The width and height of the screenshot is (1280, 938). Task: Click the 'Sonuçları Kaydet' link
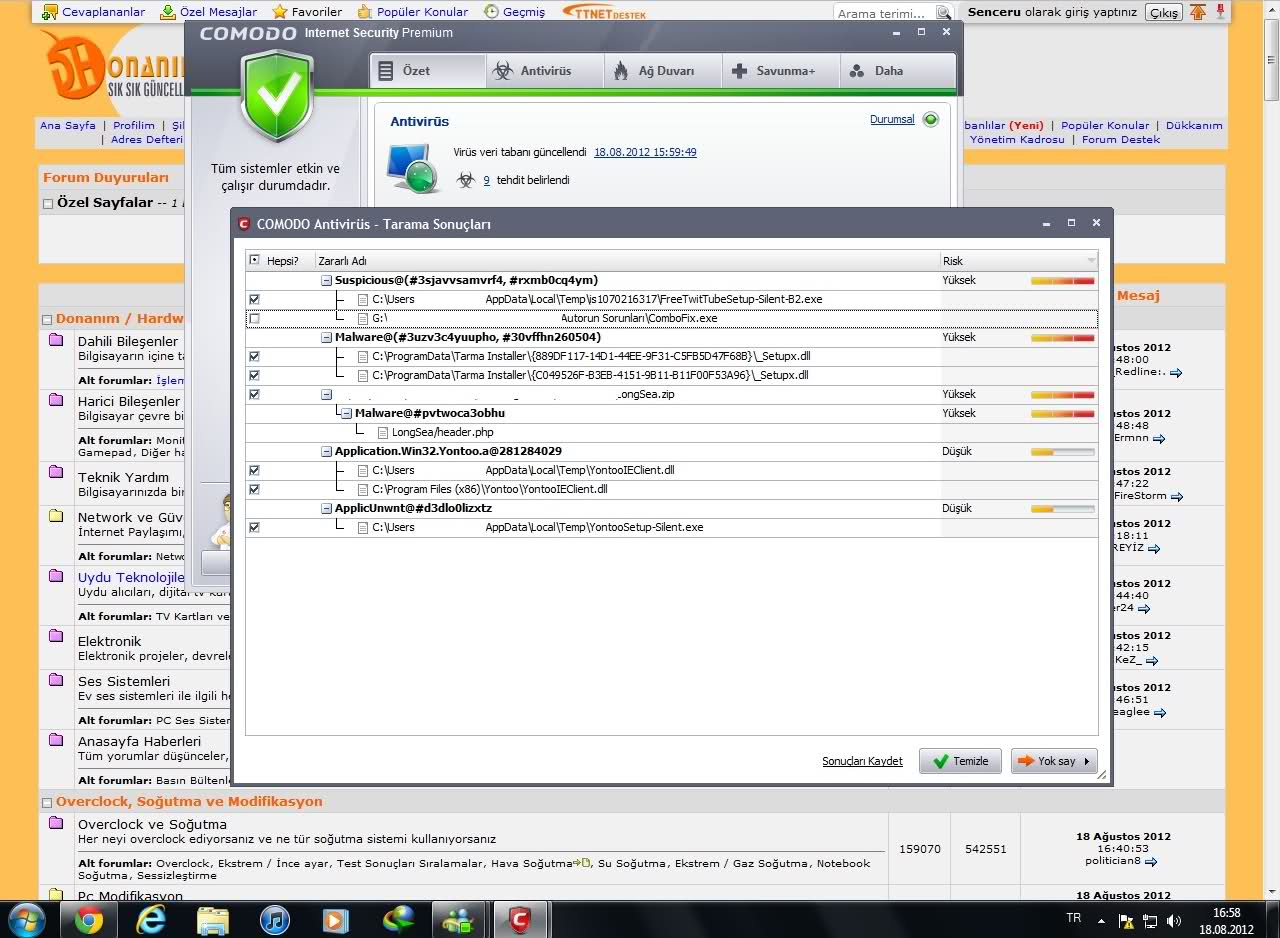tap(862, 761)
